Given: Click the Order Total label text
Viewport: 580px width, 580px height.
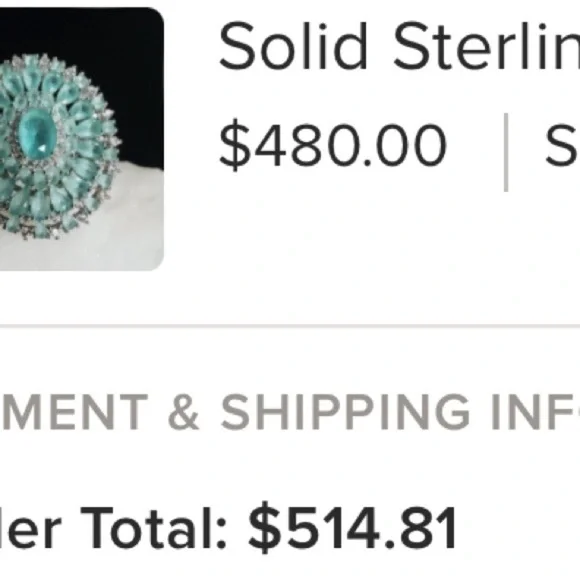Looking at the screenshot, I should (x=113, y=527).
